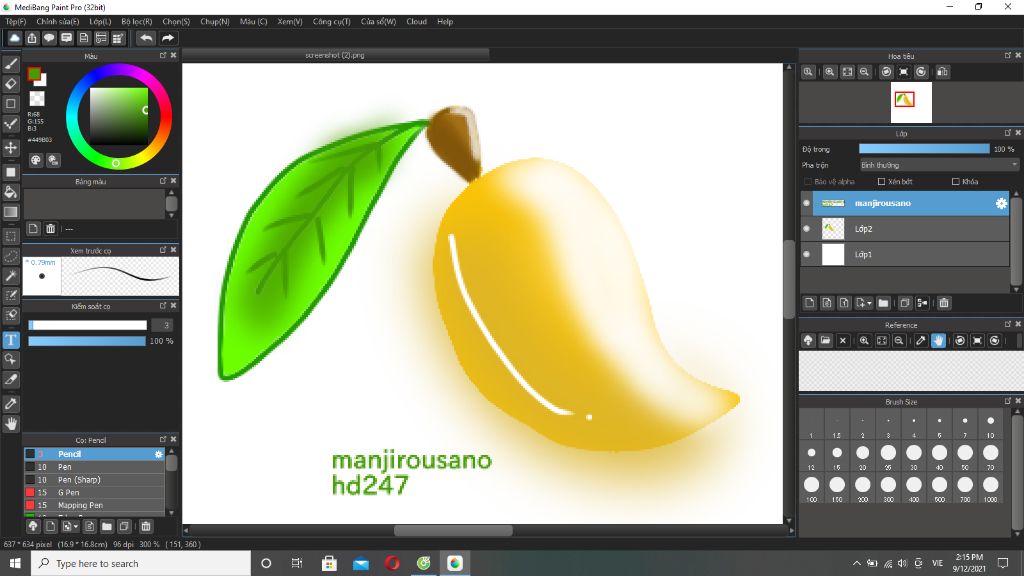Delete brush with trash icon in brush panel
The image size is (1024, 576).
pos(146,526)
